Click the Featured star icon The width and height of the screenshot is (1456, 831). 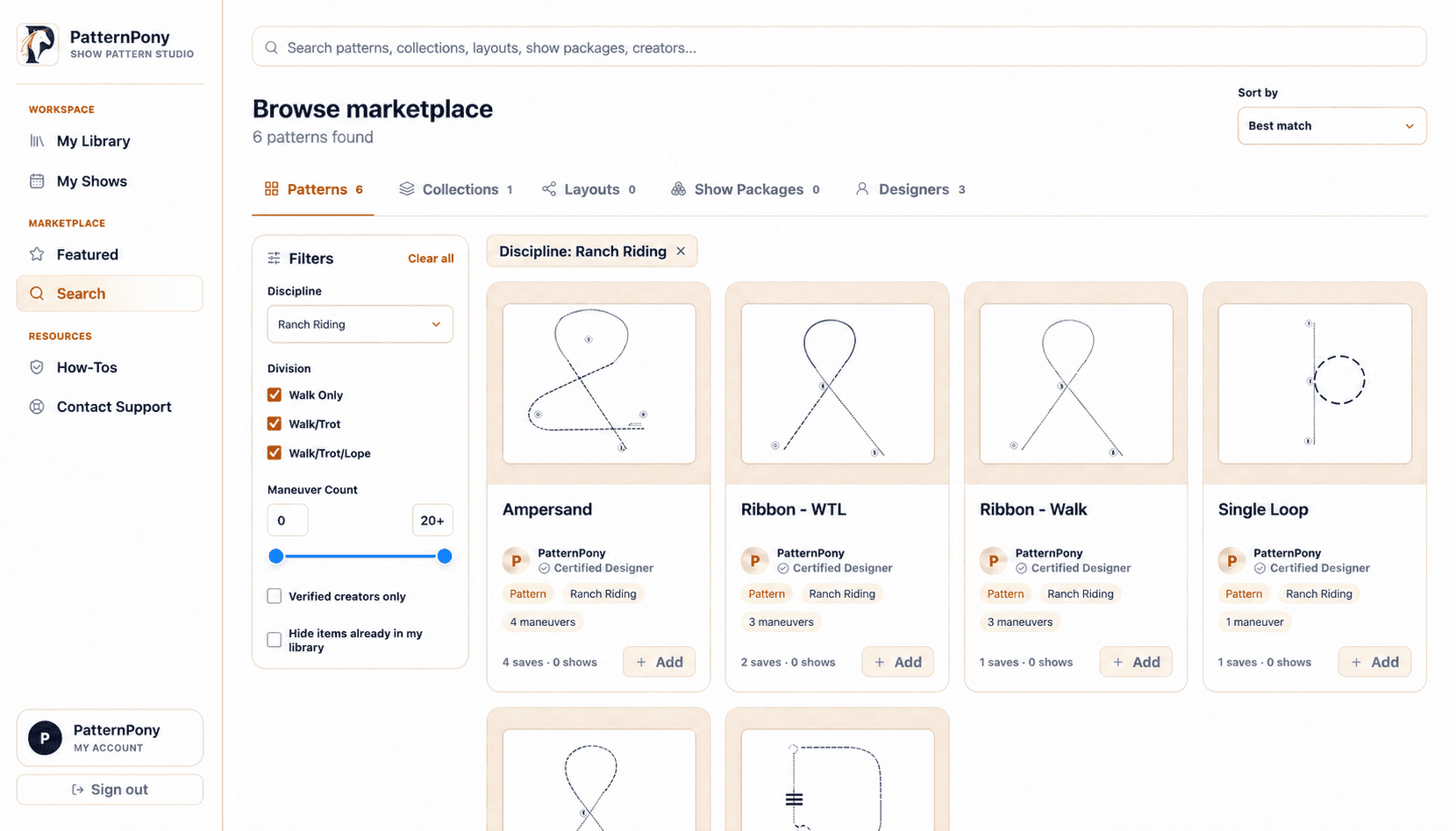tap(37, 254)
